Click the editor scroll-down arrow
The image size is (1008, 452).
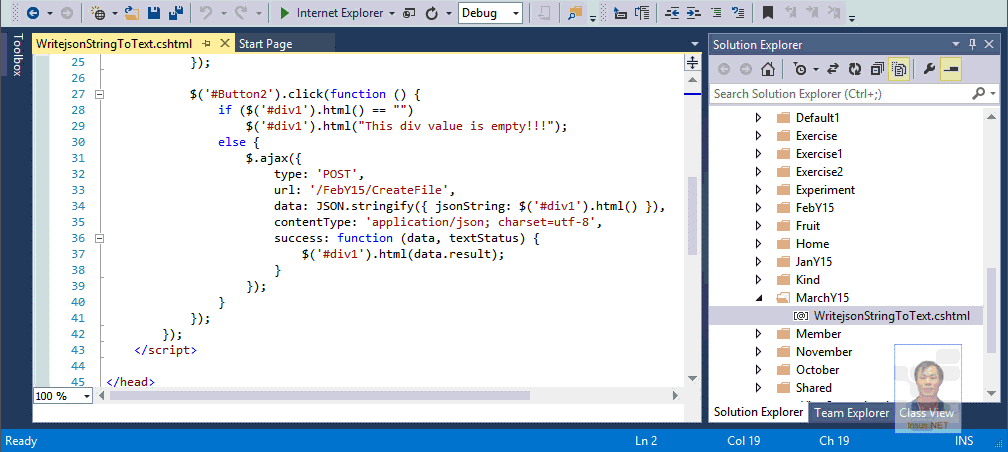692,377
